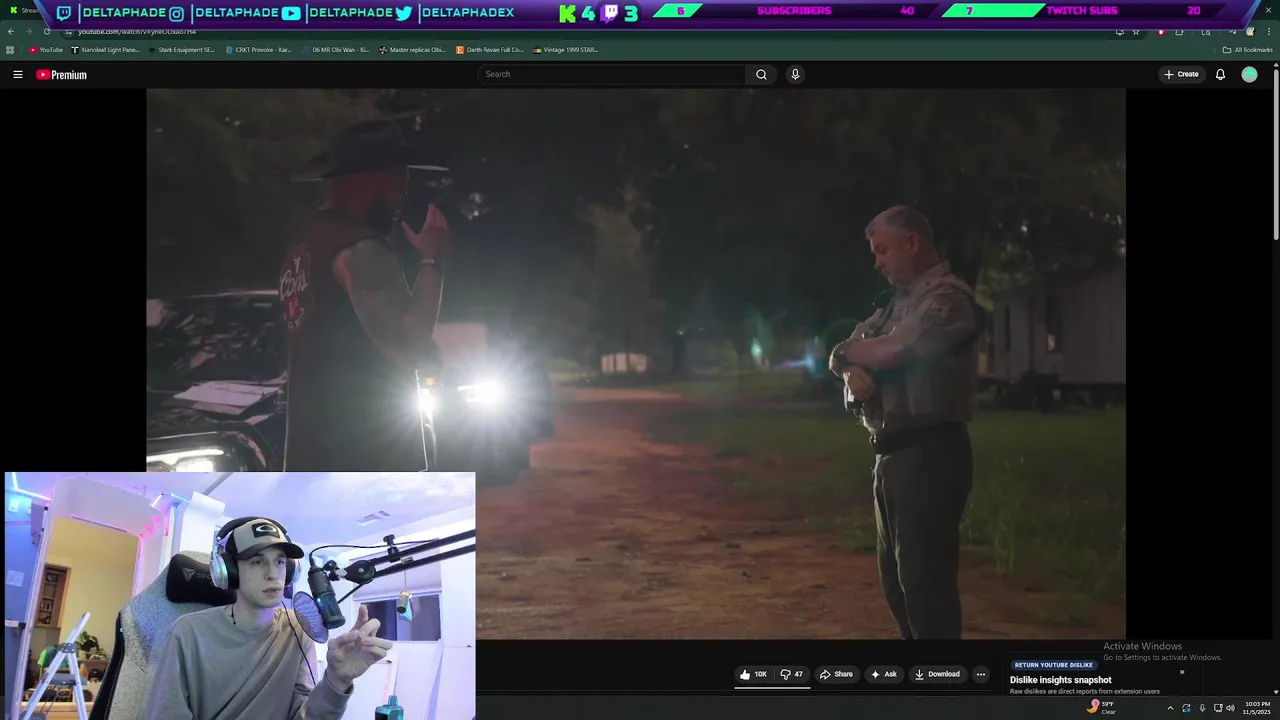1280x720 pixels.
Task: Select the Stream browser tab
Action: point(26,10)
